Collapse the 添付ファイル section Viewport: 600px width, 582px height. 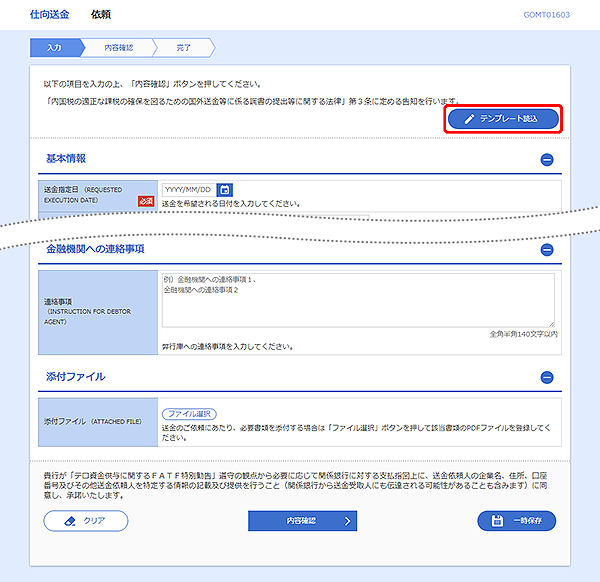(547, 377)
